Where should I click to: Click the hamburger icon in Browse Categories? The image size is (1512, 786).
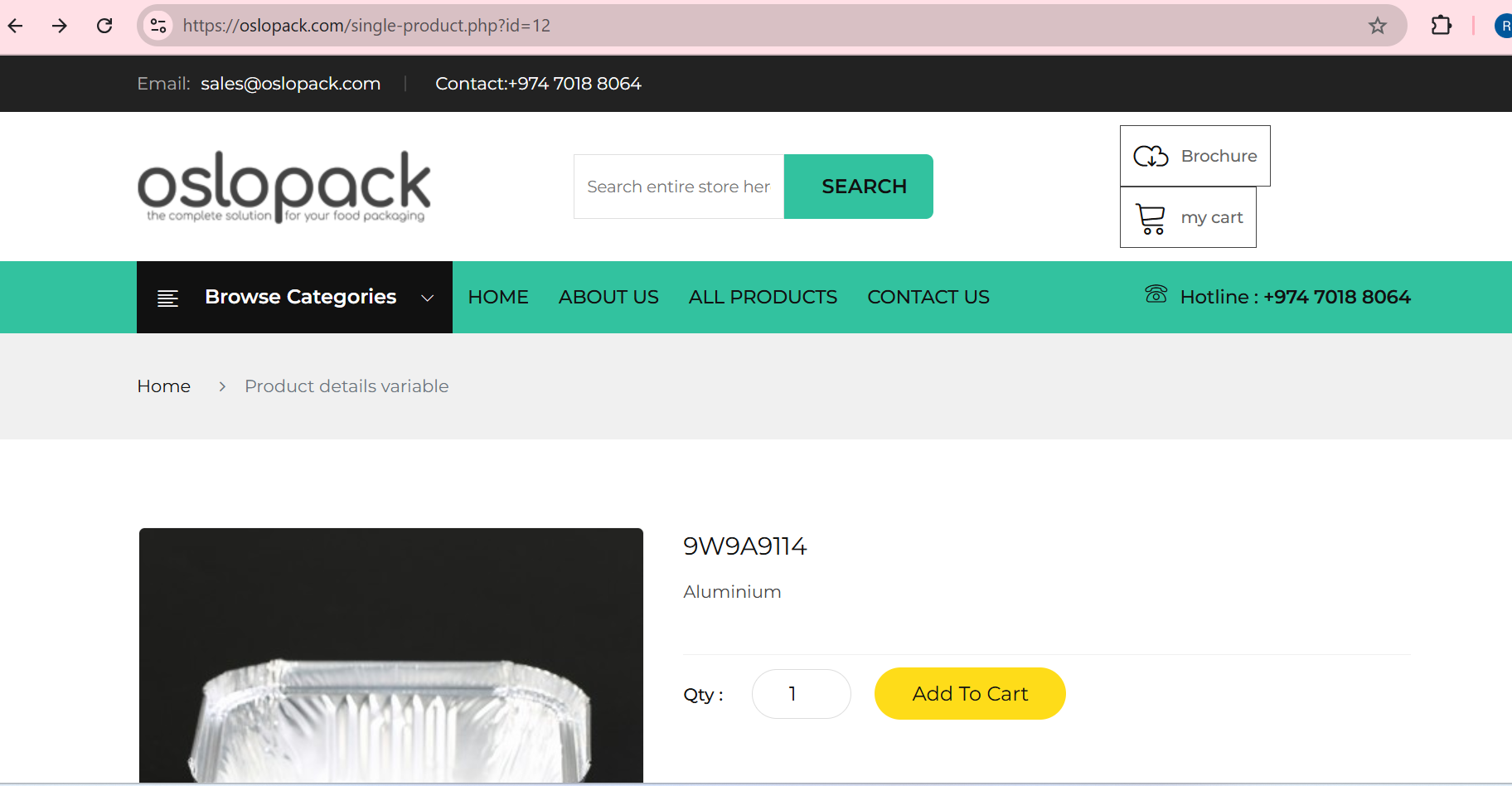[x=168, y=297]
